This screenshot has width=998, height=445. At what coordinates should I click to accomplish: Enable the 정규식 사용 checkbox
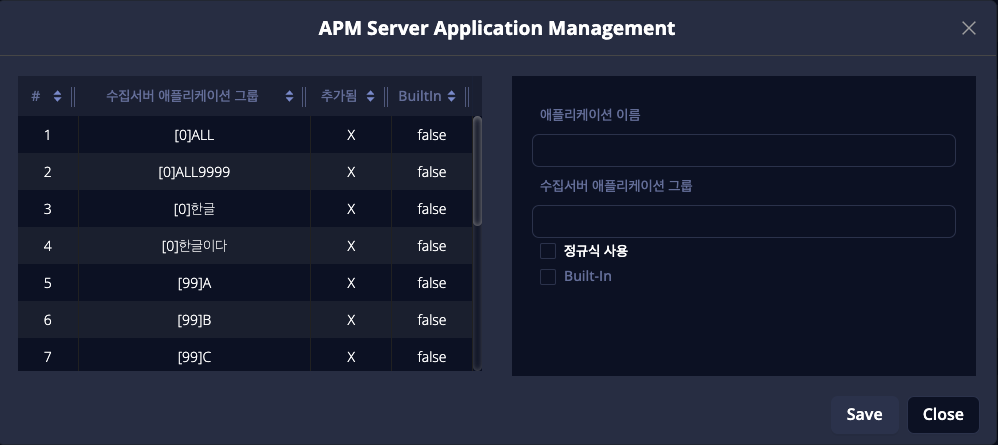click(548, 251)
